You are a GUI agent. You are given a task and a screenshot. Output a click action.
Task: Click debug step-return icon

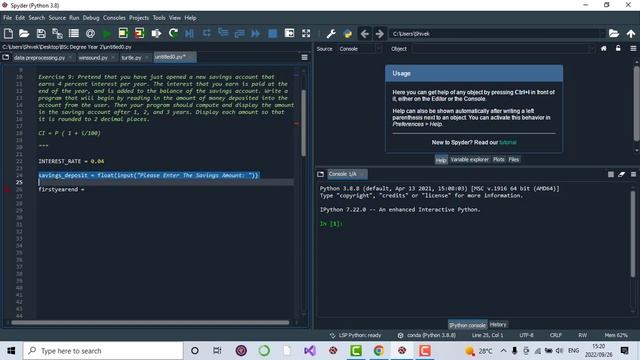tap(239, 33)
